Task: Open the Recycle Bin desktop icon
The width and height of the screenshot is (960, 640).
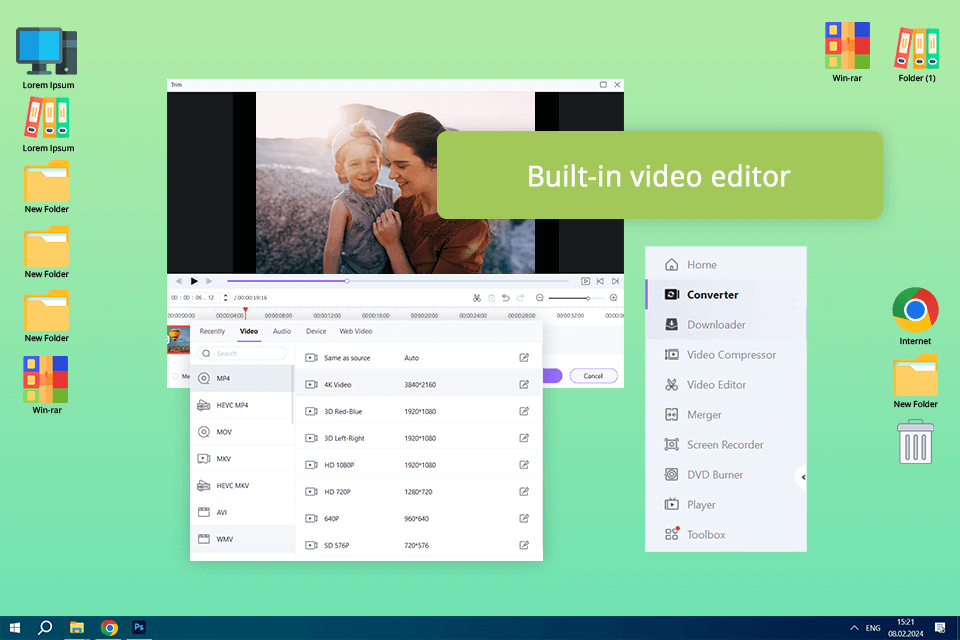Action: (x=915, y=442)
